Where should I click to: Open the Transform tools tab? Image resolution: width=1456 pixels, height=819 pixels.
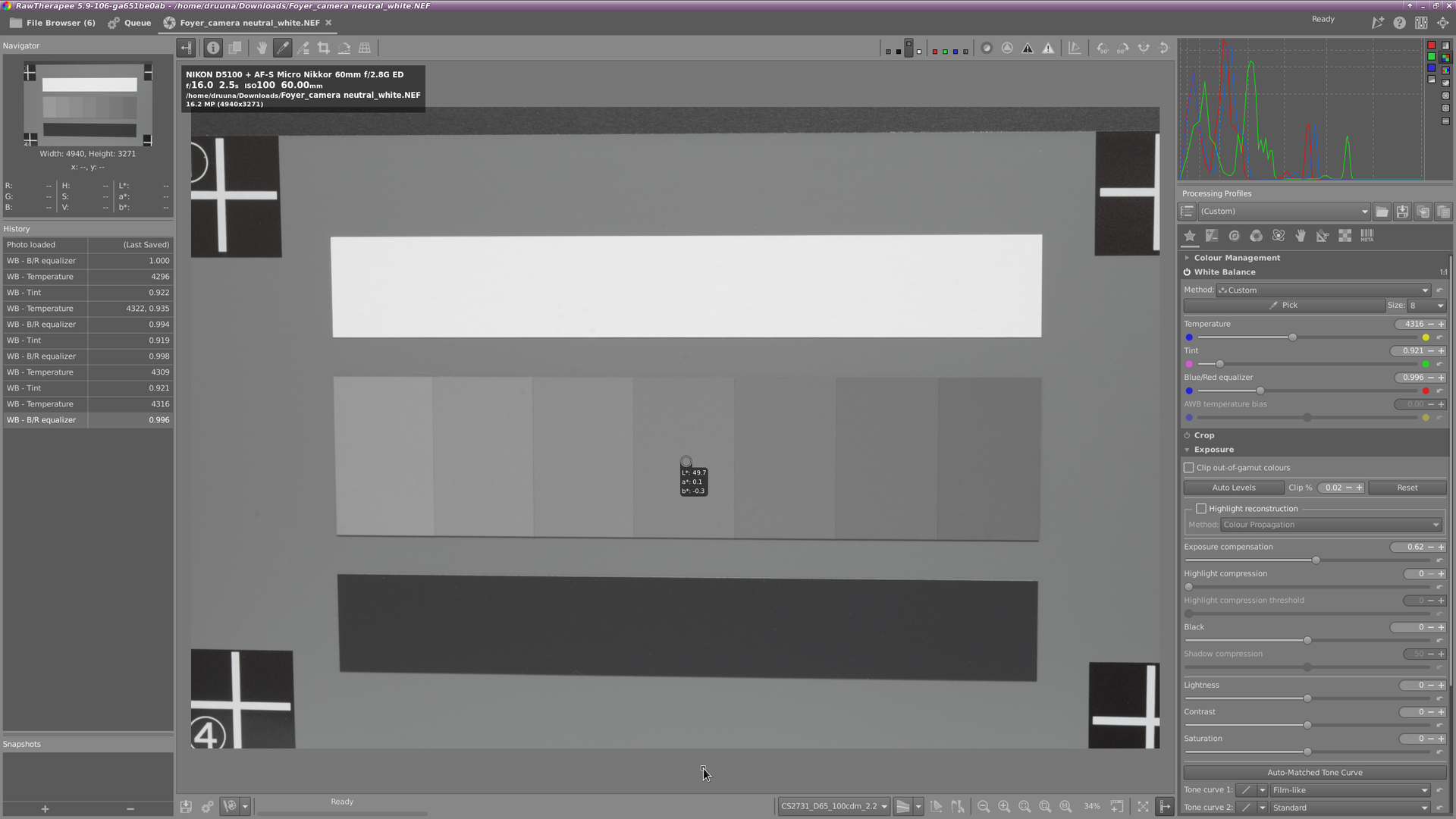(x=1323, y=236)
